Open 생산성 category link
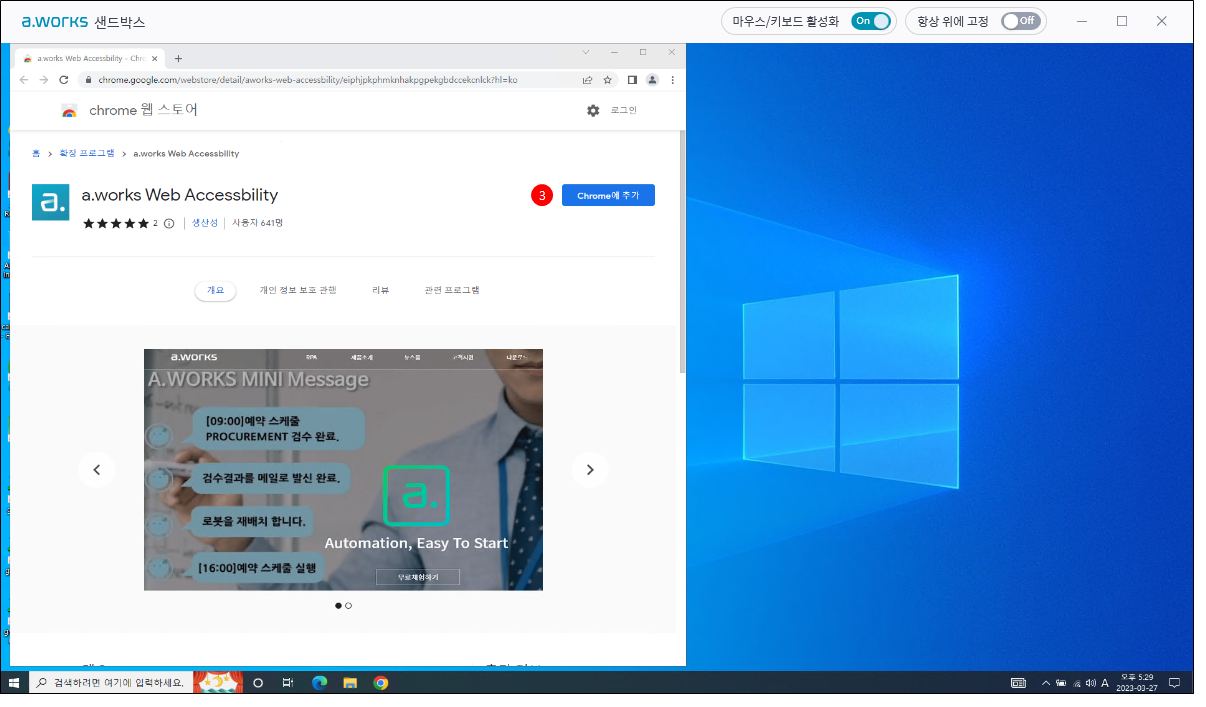The height and width of the screenshot is (707, 1206). (204, 223)
